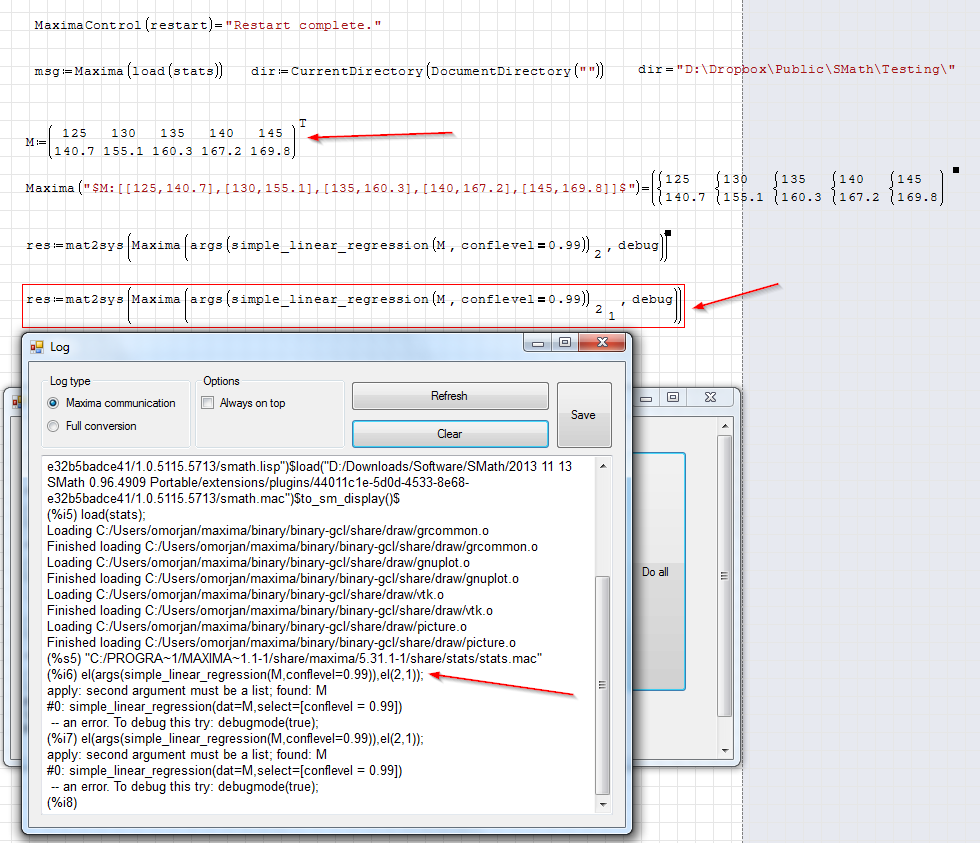Close the background window behind Log

tap(709, 397)
